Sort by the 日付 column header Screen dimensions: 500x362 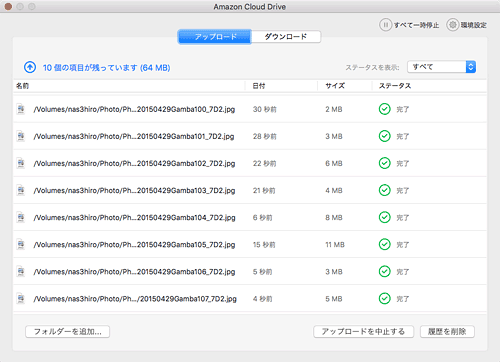(x=259, y=86)
